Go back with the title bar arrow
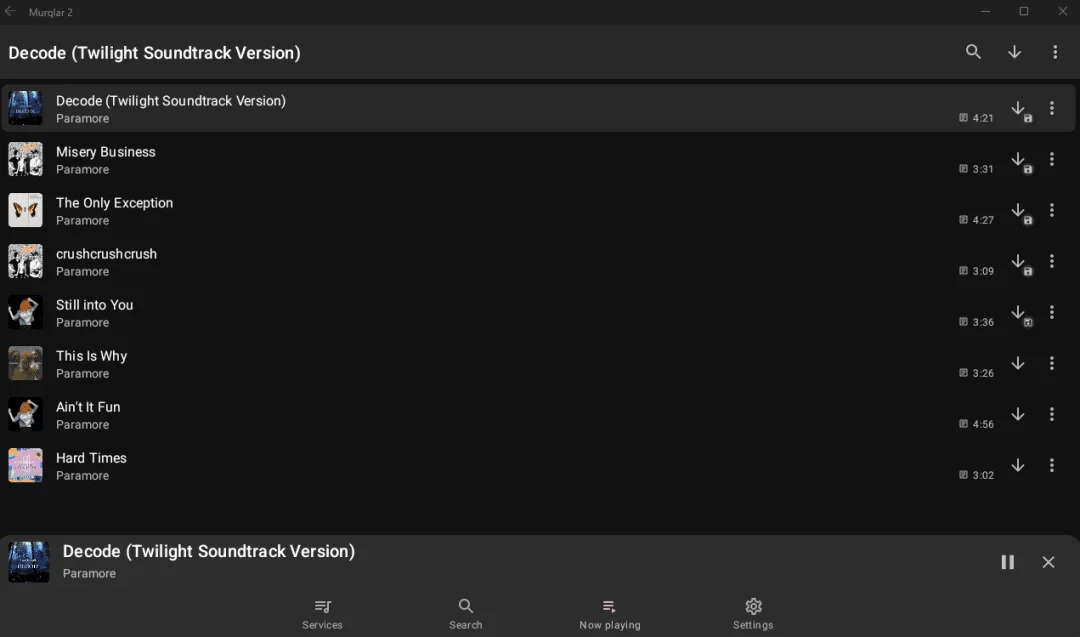This screenshot has width=1080, height=637. pyautogui.click(x=10, y=11)
